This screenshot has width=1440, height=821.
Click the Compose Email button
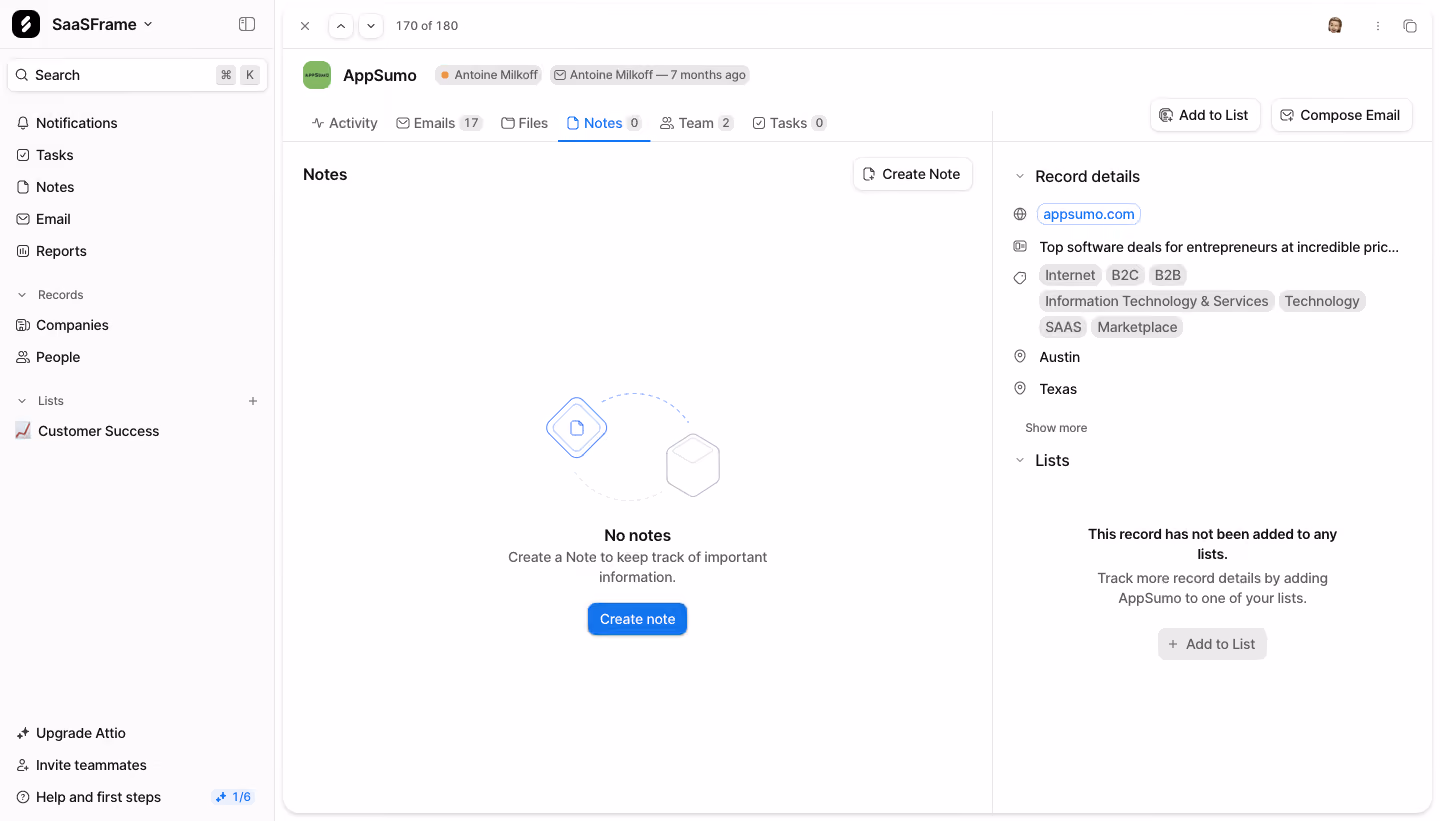coord(1341,115)
